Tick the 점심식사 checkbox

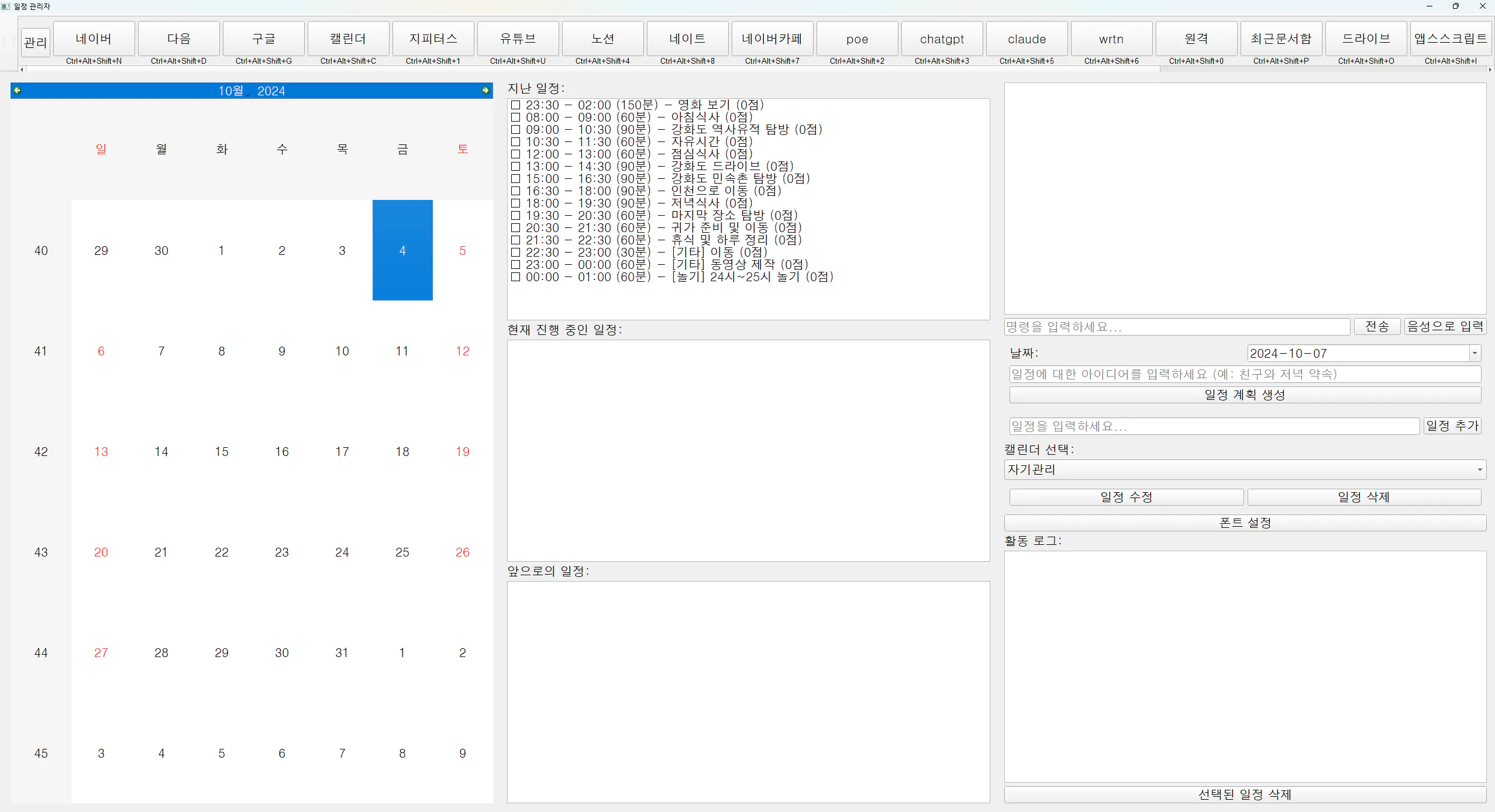click(x=515, y=154)
